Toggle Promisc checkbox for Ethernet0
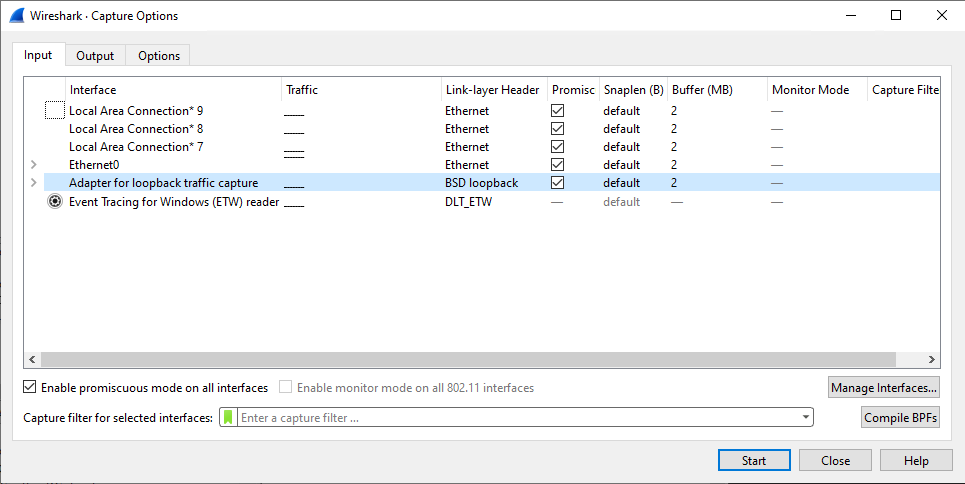The height and width of the screenshot is (484, 965). pyautogui.click(x=558, y=164)
